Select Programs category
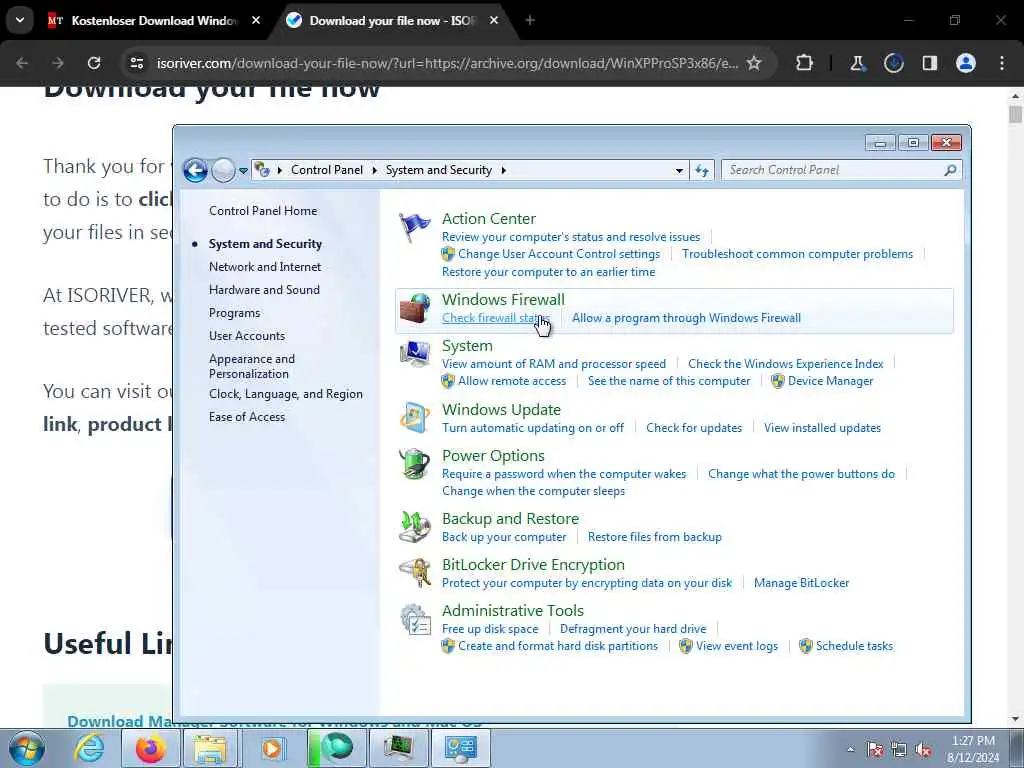The height and width of the screenshot is (768, 1024). tap(234, 313)
